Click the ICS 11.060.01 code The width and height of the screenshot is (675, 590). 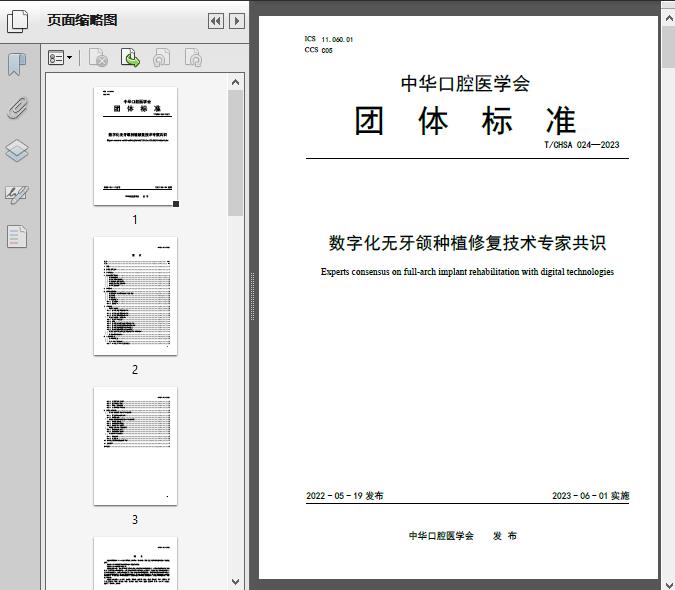328,39
